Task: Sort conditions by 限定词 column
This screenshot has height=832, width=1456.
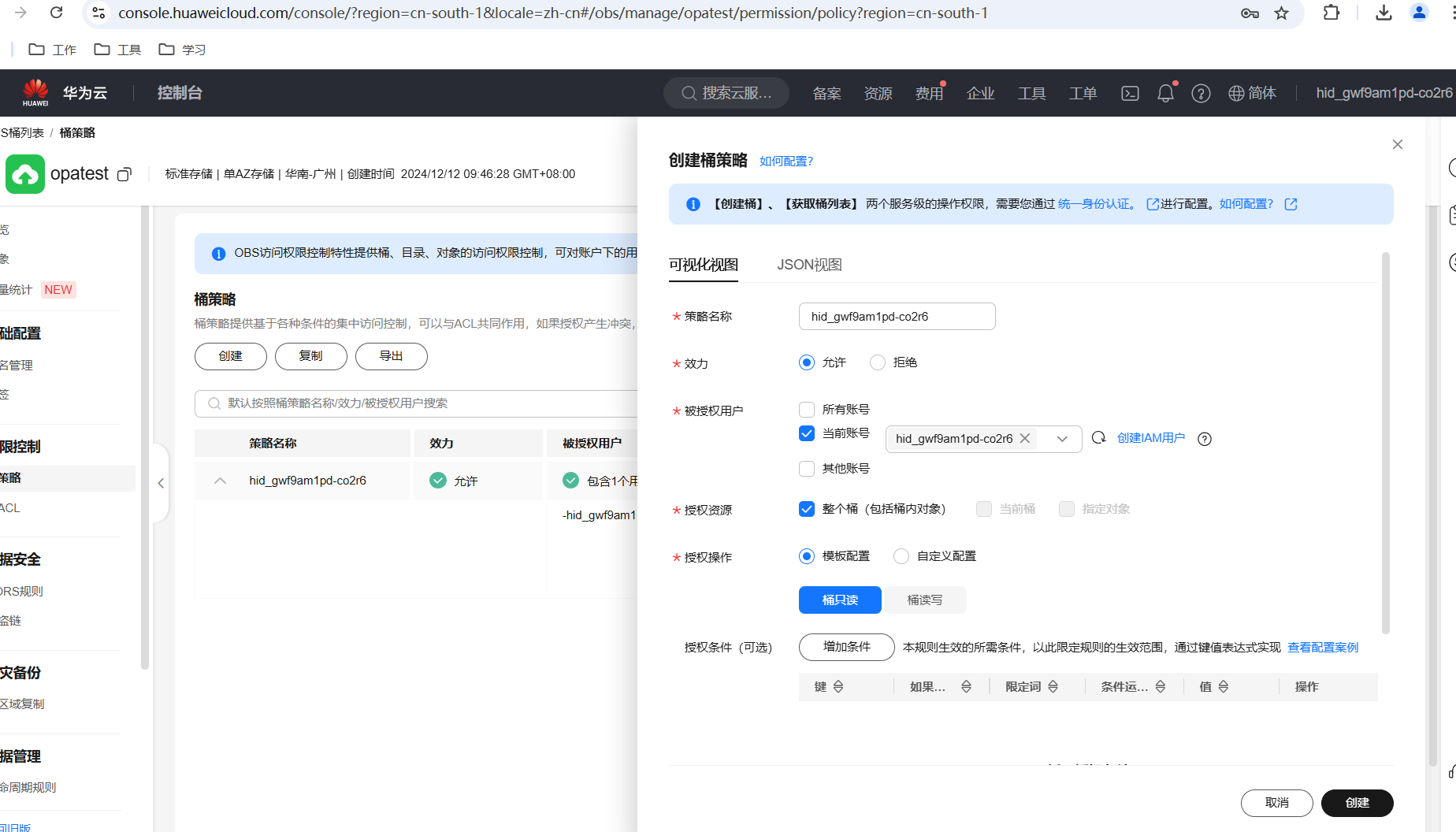Action: point(1053,687)
